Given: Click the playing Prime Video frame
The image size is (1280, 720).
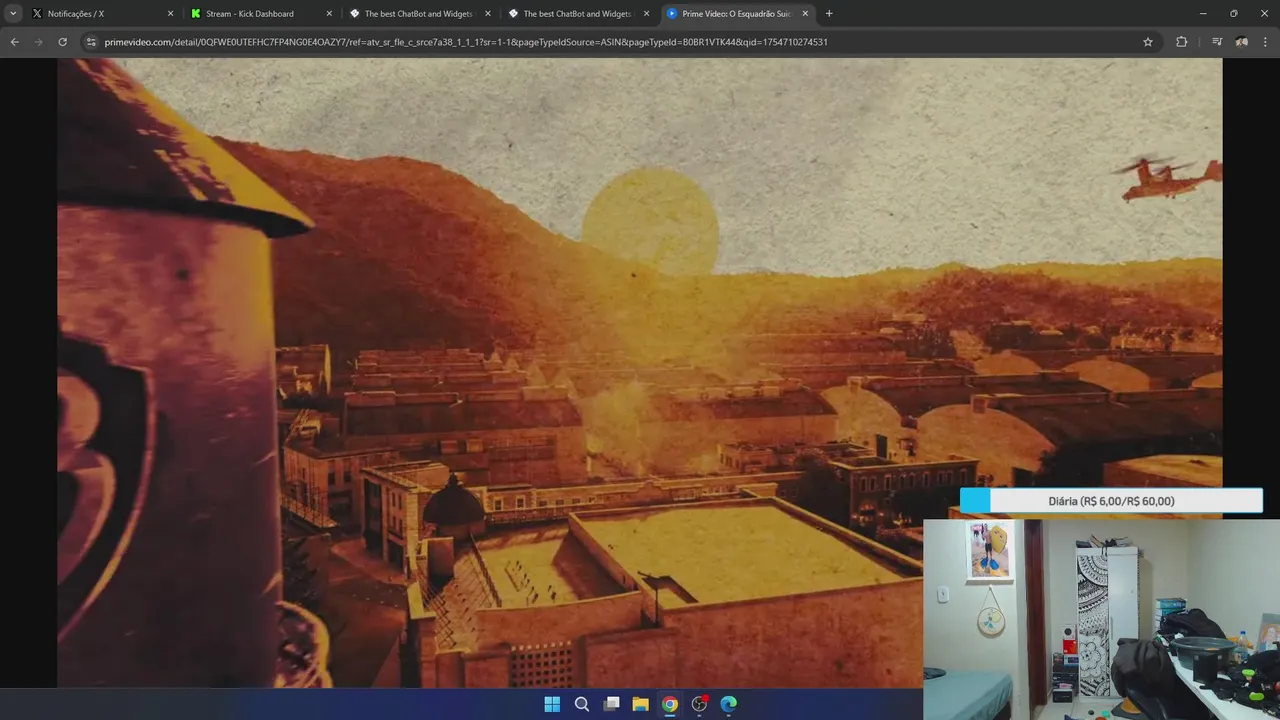Looking at the screenshot, I should pyautogui.click(x=640, y=373).
